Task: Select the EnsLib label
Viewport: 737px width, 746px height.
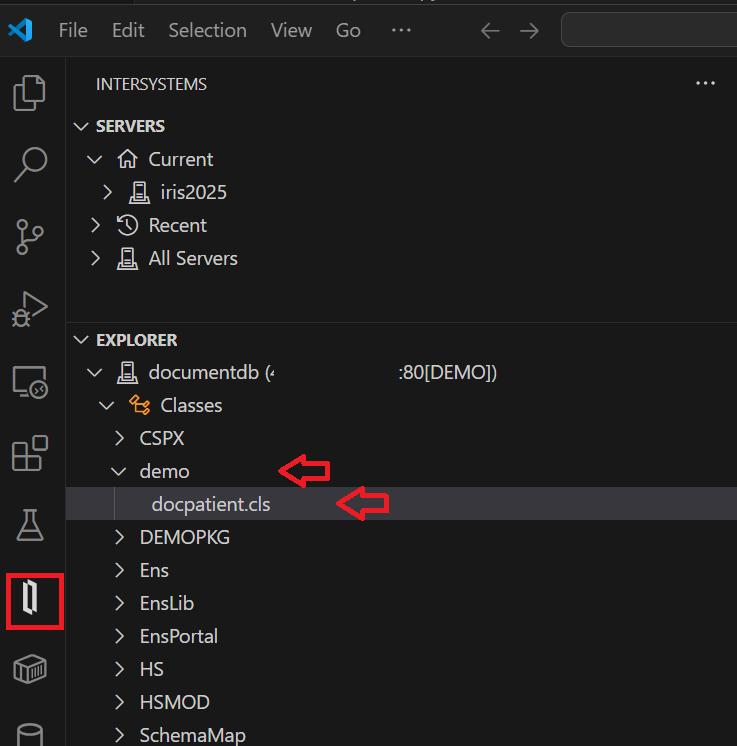Action: (x=167, y=603)
